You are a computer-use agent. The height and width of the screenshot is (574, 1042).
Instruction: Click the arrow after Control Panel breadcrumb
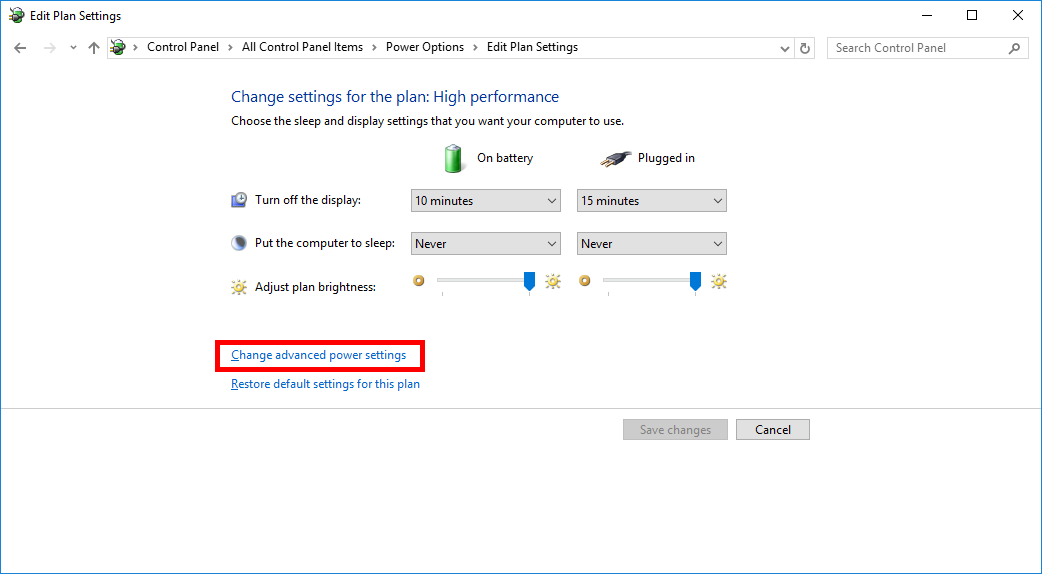pos(231,48)
